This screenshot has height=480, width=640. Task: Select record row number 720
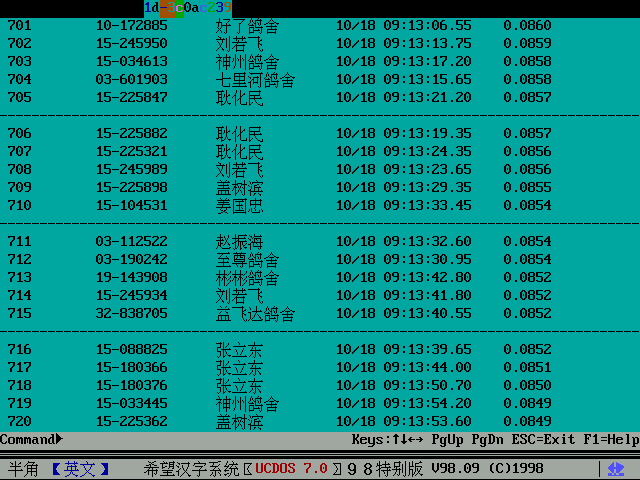pyautogui.click(x=19, y=421)
